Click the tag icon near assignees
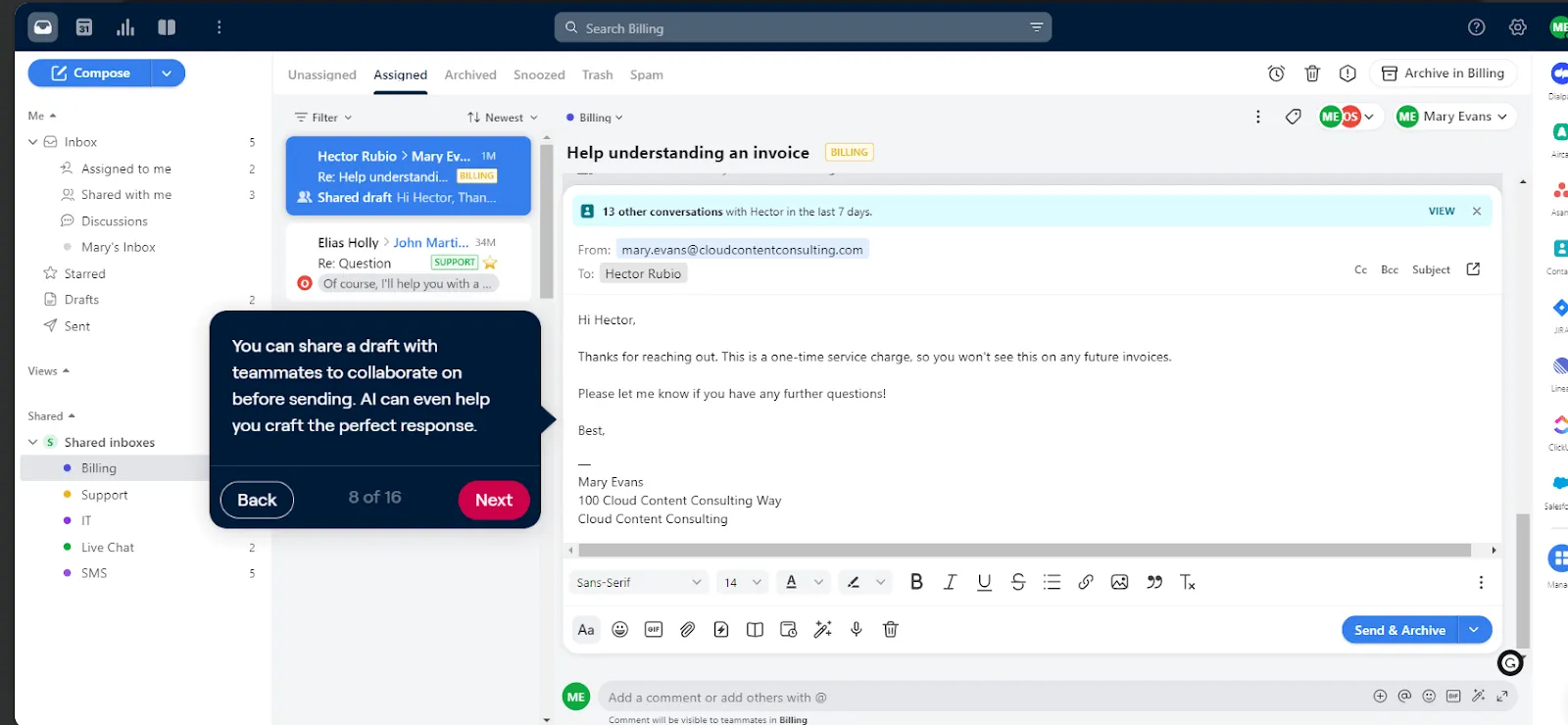This screenshot has height=725, width=1568. pos(1294,117)
